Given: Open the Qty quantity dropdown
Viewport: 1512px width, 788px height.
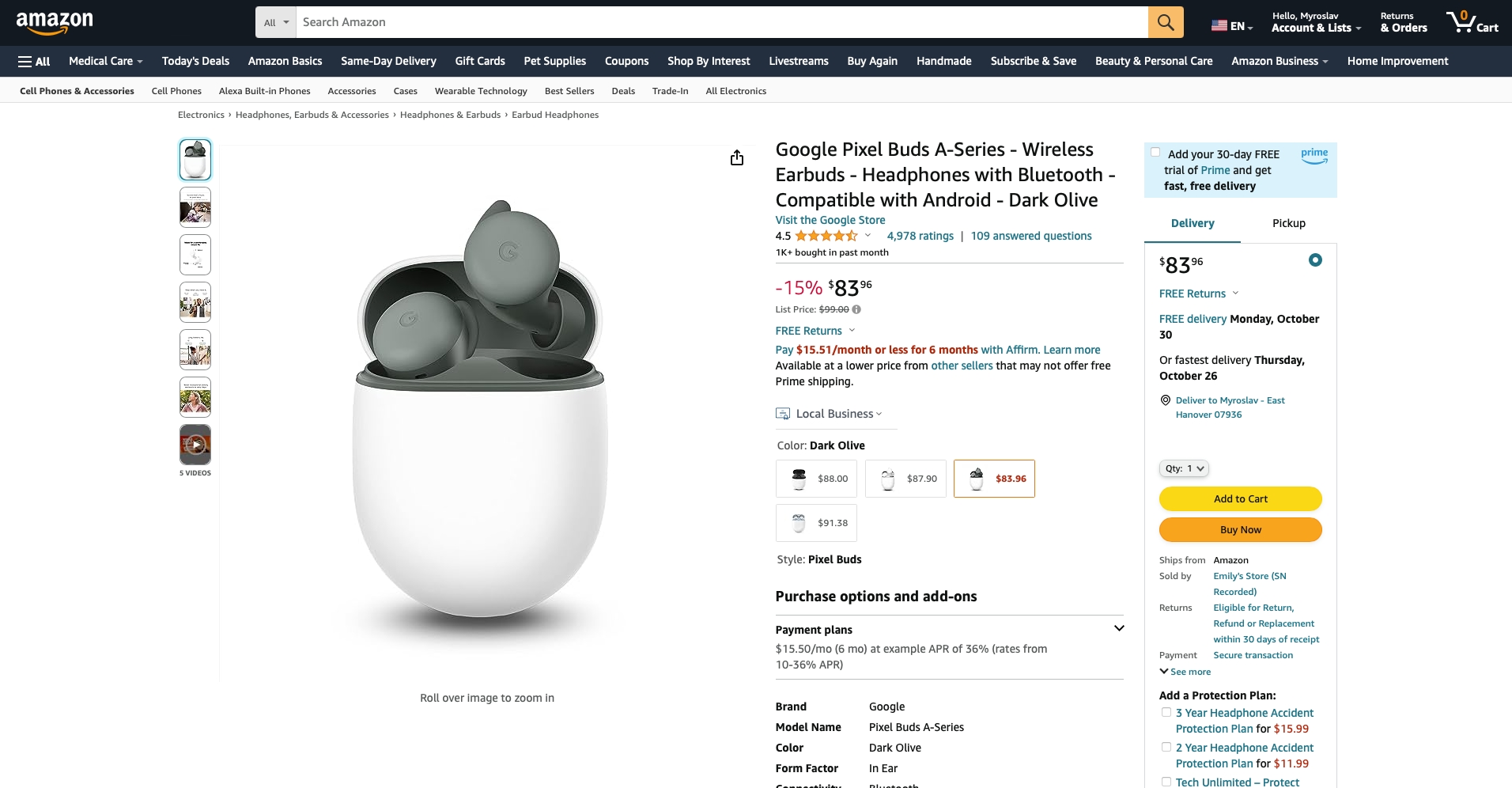Looking at the screenshot, I should coord(1184,468).
